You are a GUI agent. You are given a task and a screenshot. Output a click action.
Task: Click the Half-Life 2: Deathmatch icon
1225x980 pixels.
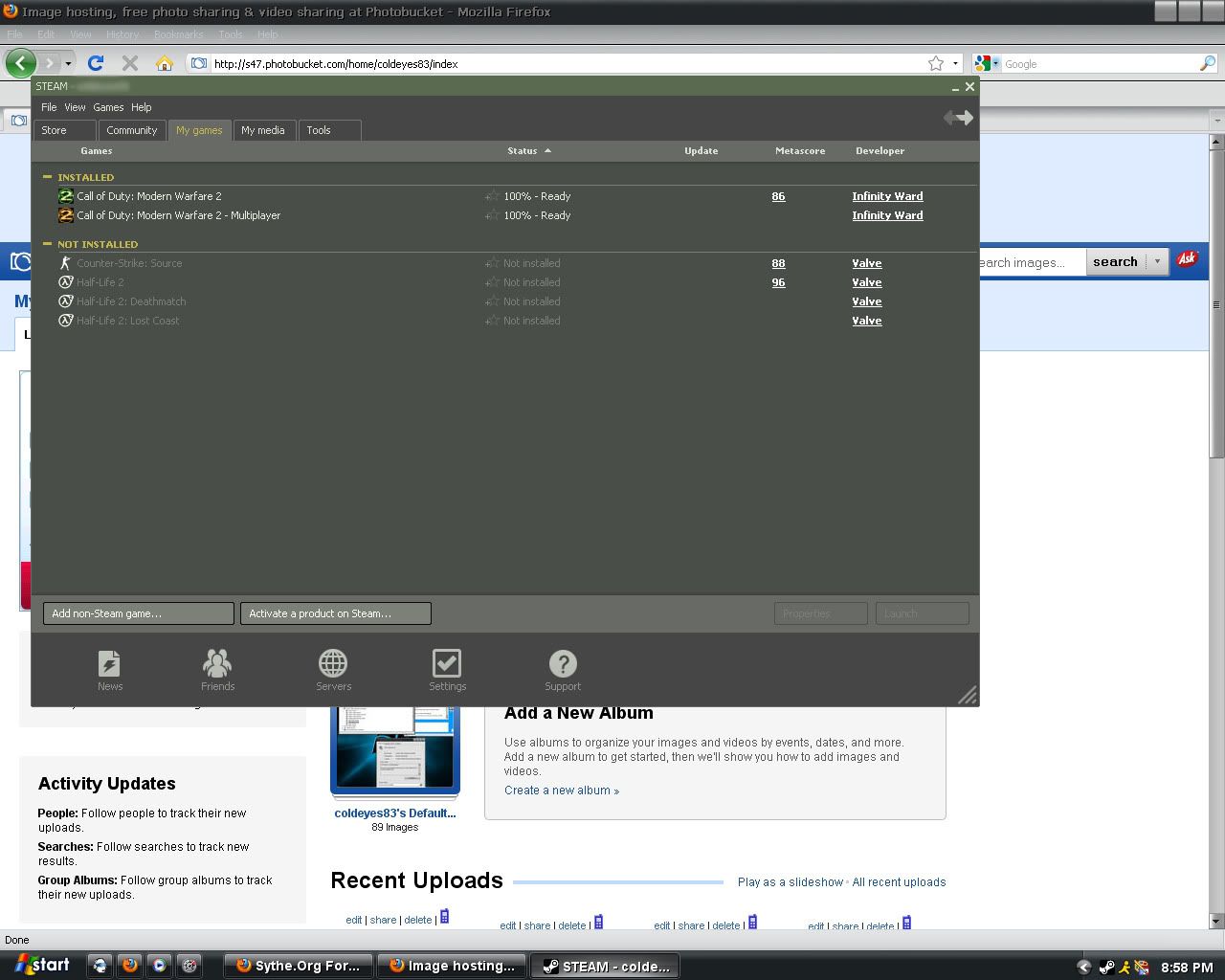pyautogui.click(x=66, y=301)
